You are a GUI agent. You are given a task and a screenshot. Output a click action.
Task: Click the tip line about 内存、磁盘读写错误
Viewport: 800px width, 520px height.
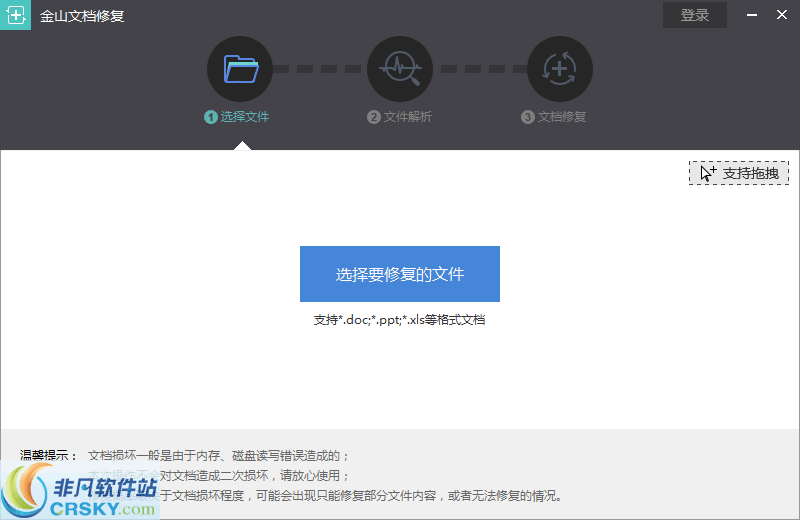[x=219, y=455]
